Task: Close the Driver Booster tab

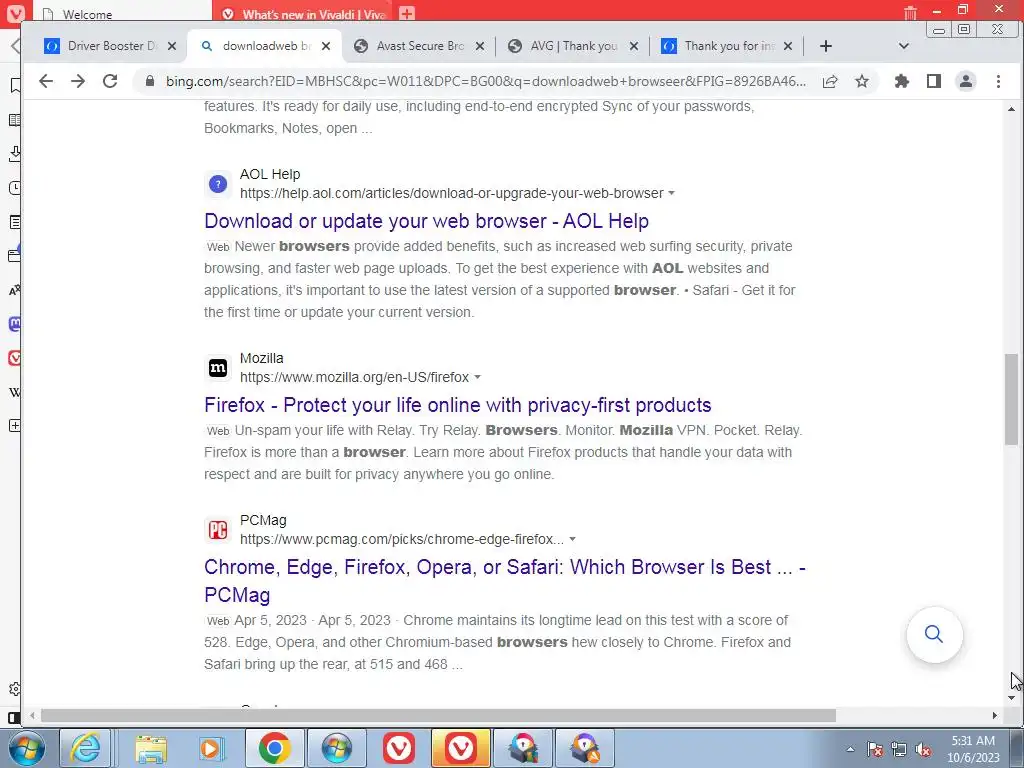Action: coord(172,46)
